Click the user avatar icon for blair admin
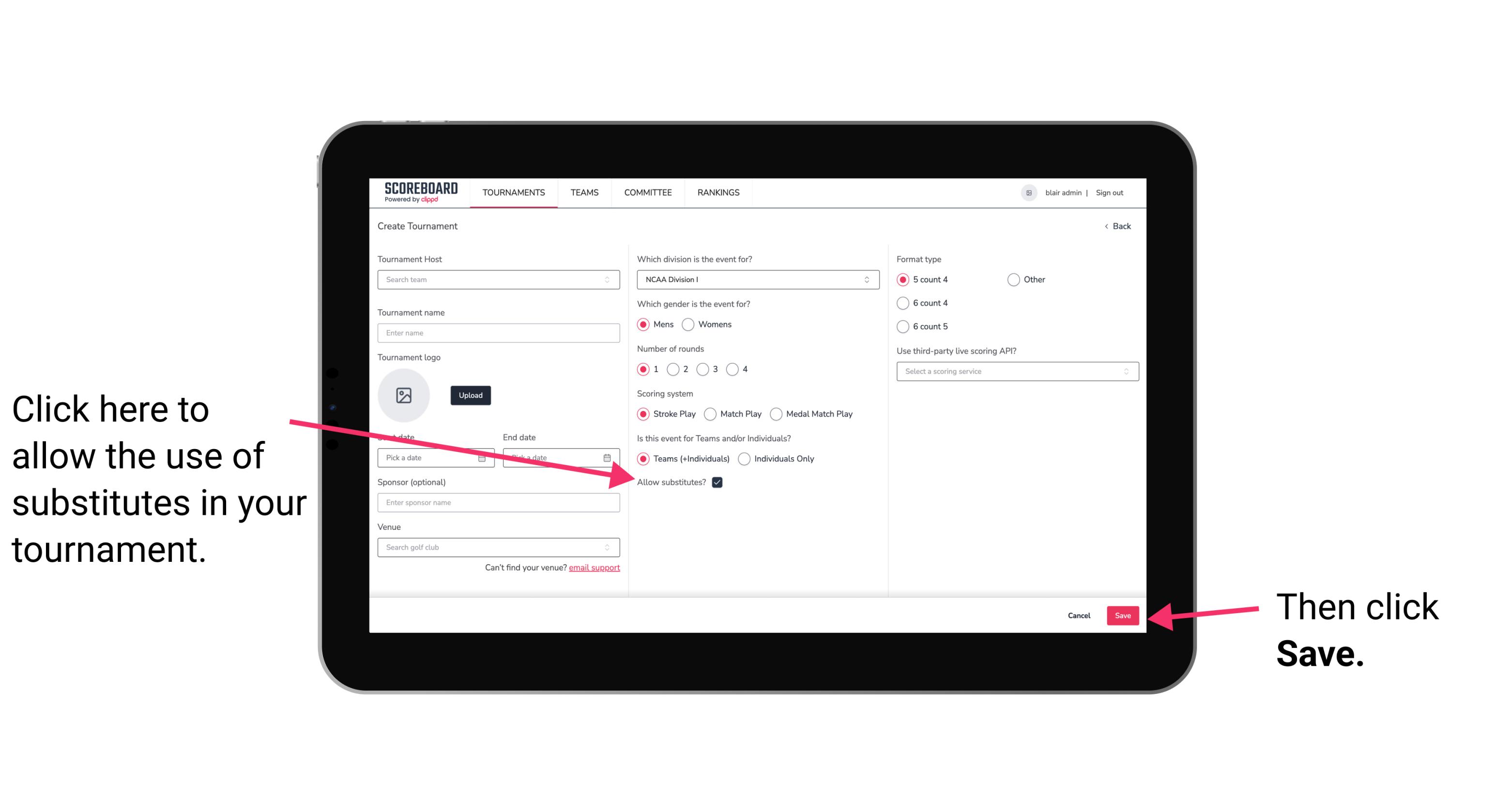 pos(1028,192)
